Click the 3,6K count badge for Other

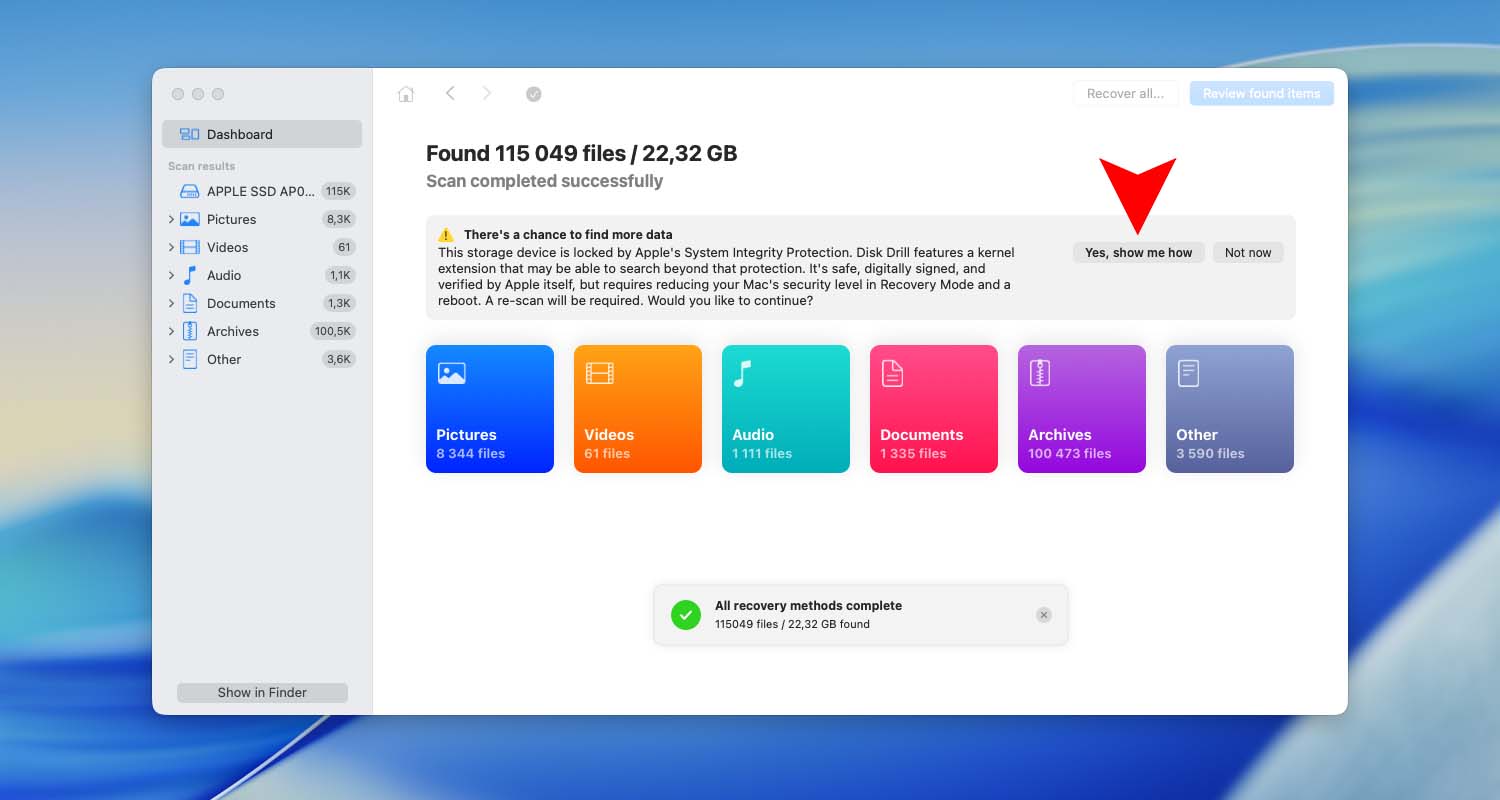[x=338, y=359]
